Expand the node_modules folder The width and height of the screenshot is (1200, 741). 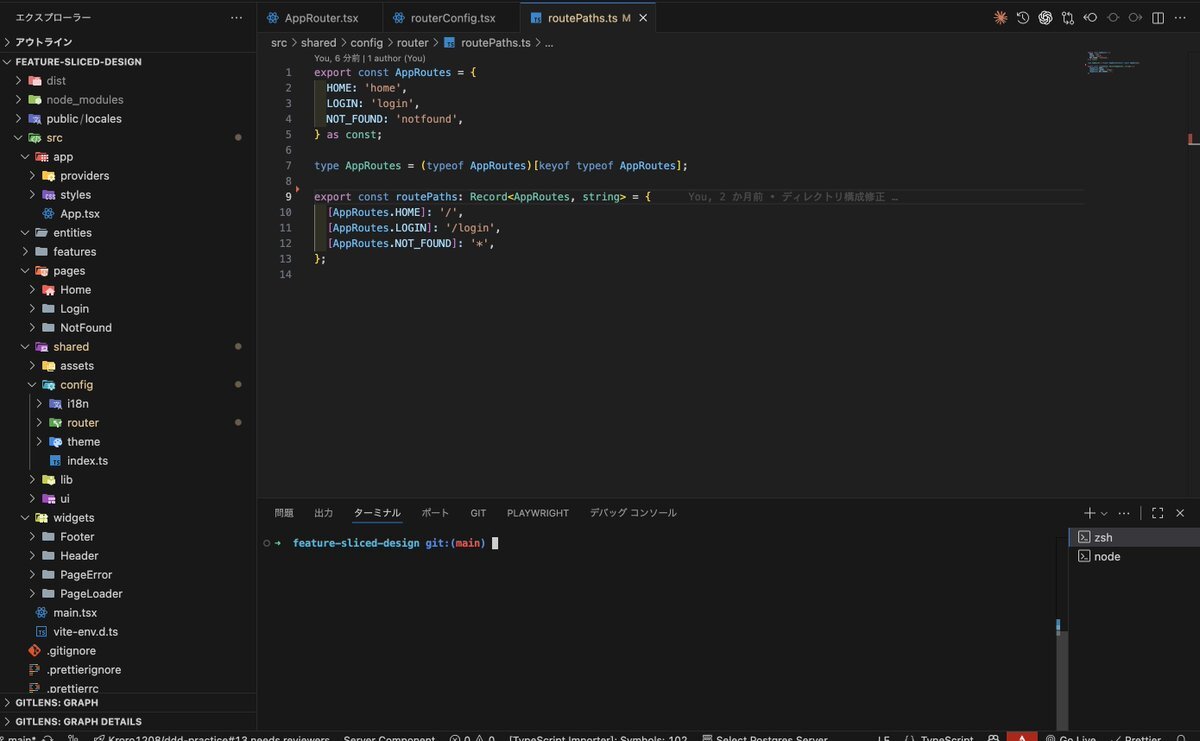[84, 100]
